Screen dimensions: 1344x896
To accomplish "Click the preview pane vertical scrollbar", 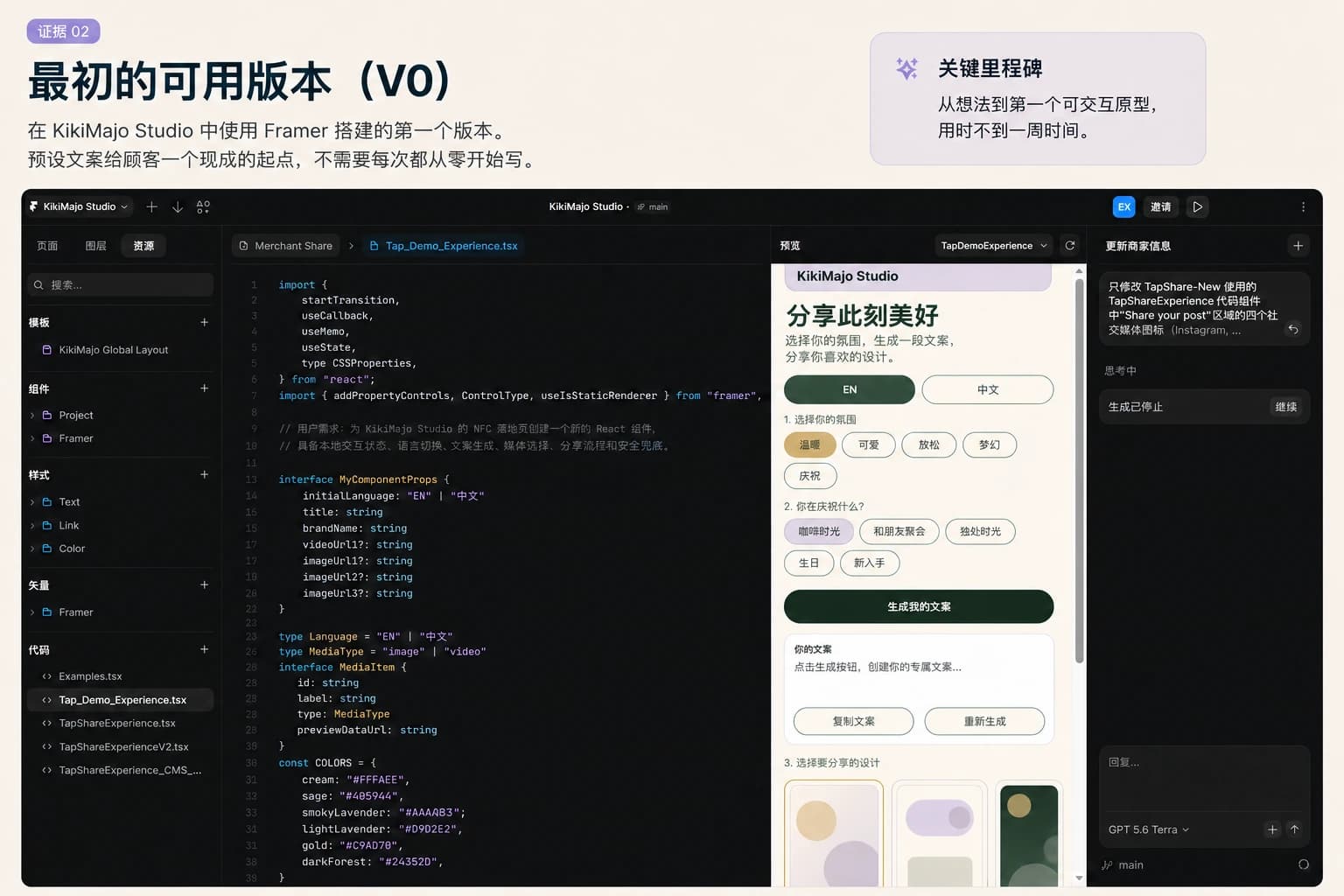I will 1079,469.
